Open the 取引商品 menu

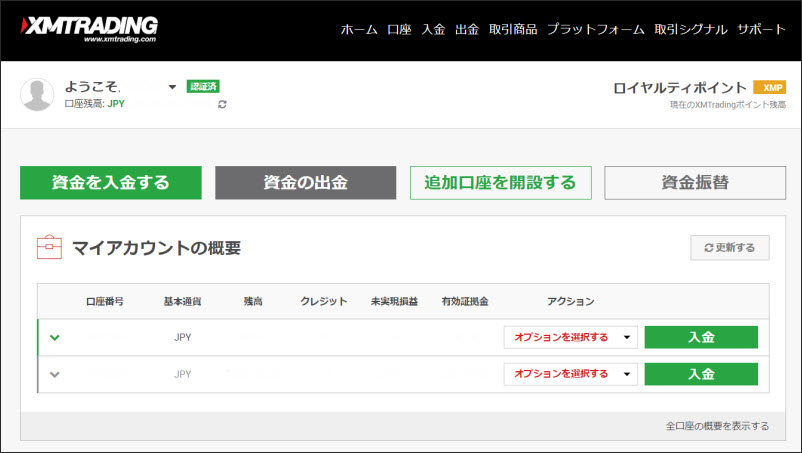click(513, 29)
